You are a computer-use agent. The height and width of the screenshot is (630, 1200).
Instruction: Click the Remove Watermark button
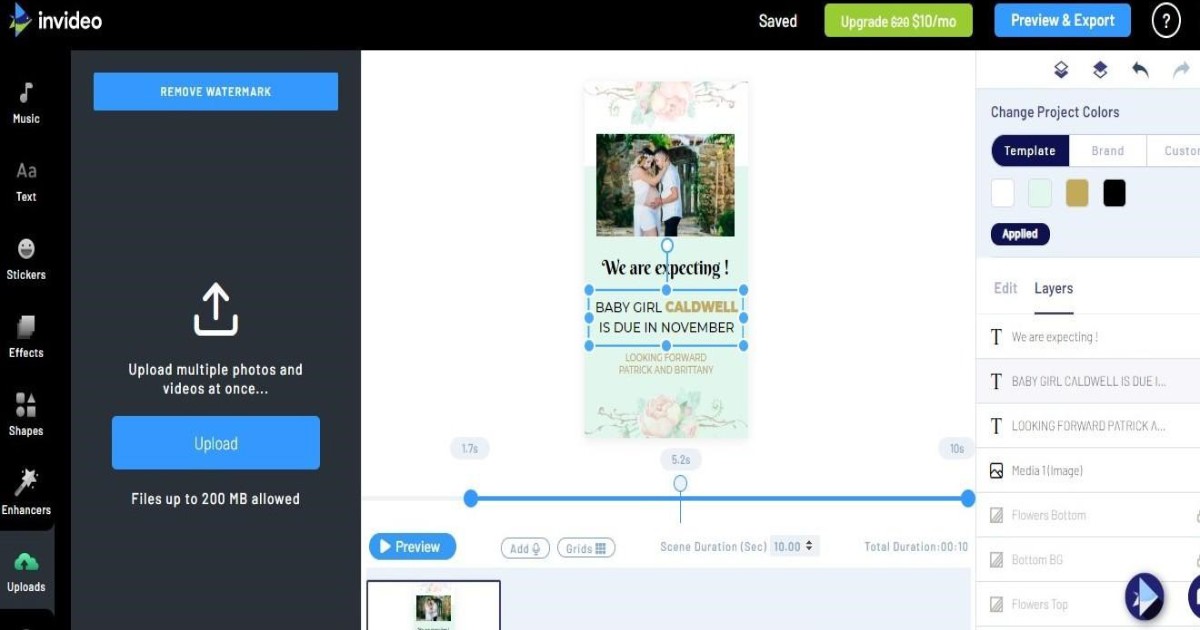pos(216,92)
